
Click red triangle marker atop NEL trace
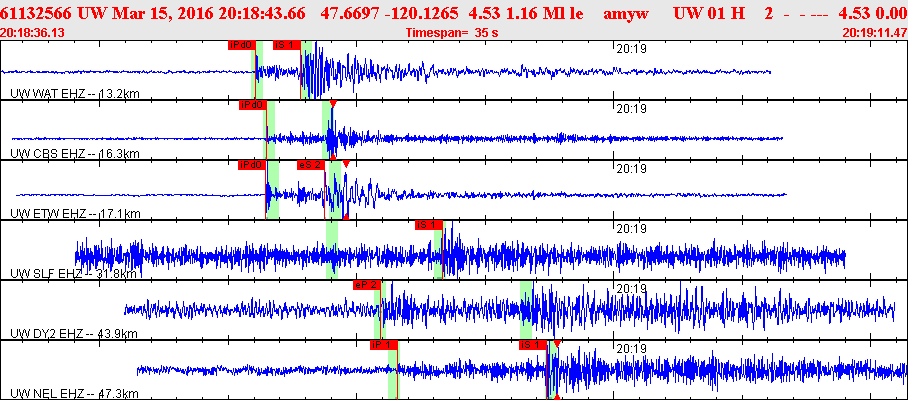pyautogui.click(x=557, y=344)
